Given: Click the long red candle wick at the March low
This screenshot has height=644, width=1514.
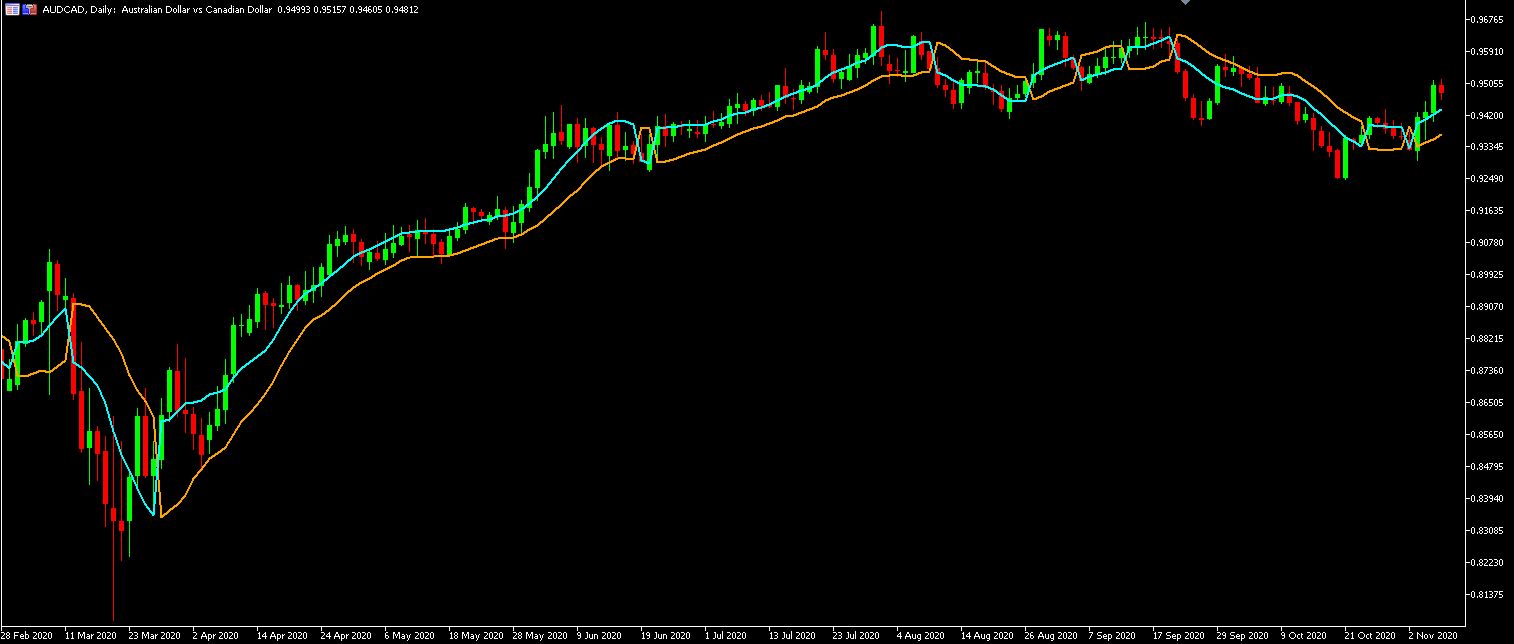Looking at the screenshot, I should (112, 580).
